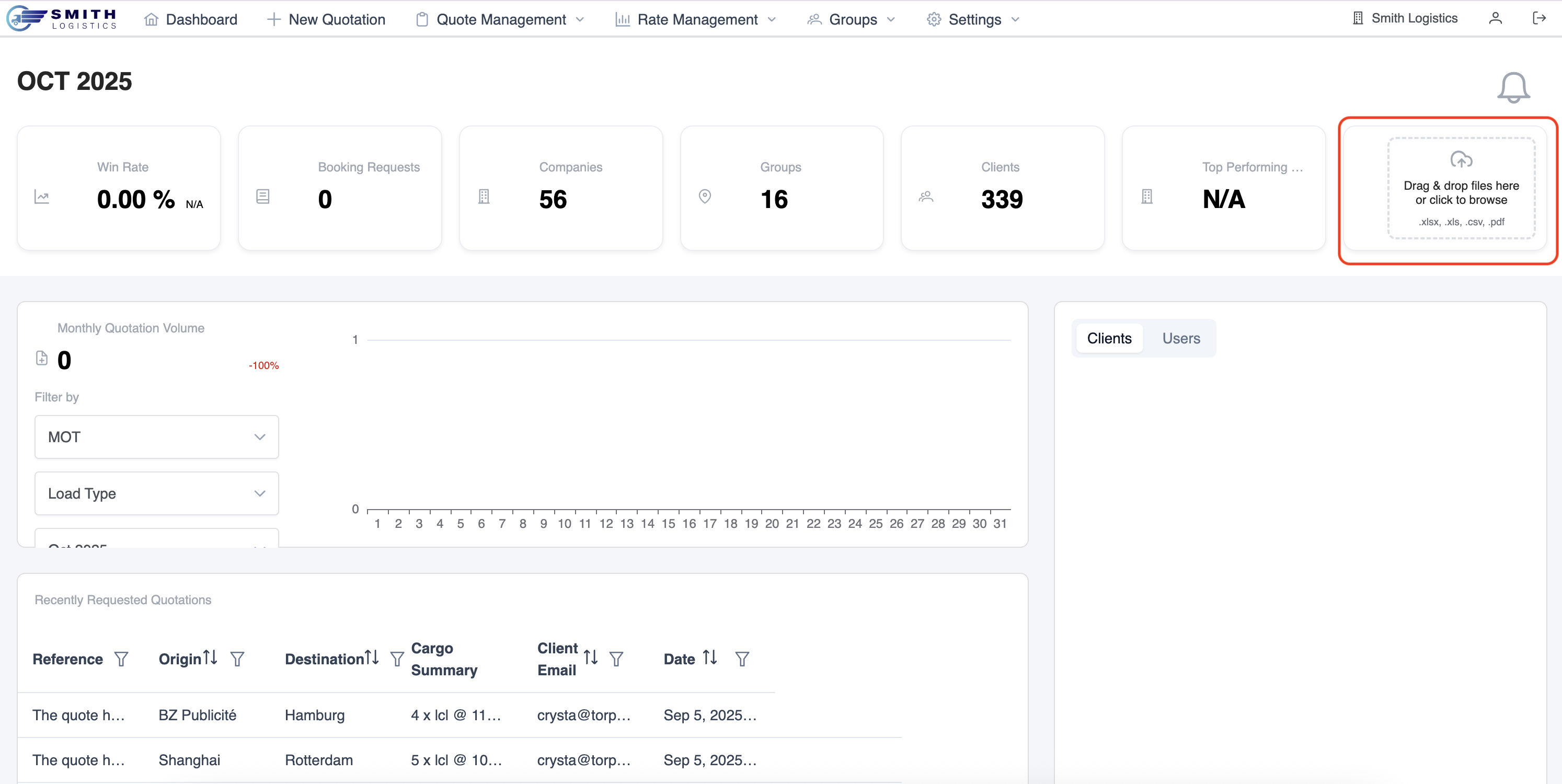Click New Quotation in top bar

point(326,19)
